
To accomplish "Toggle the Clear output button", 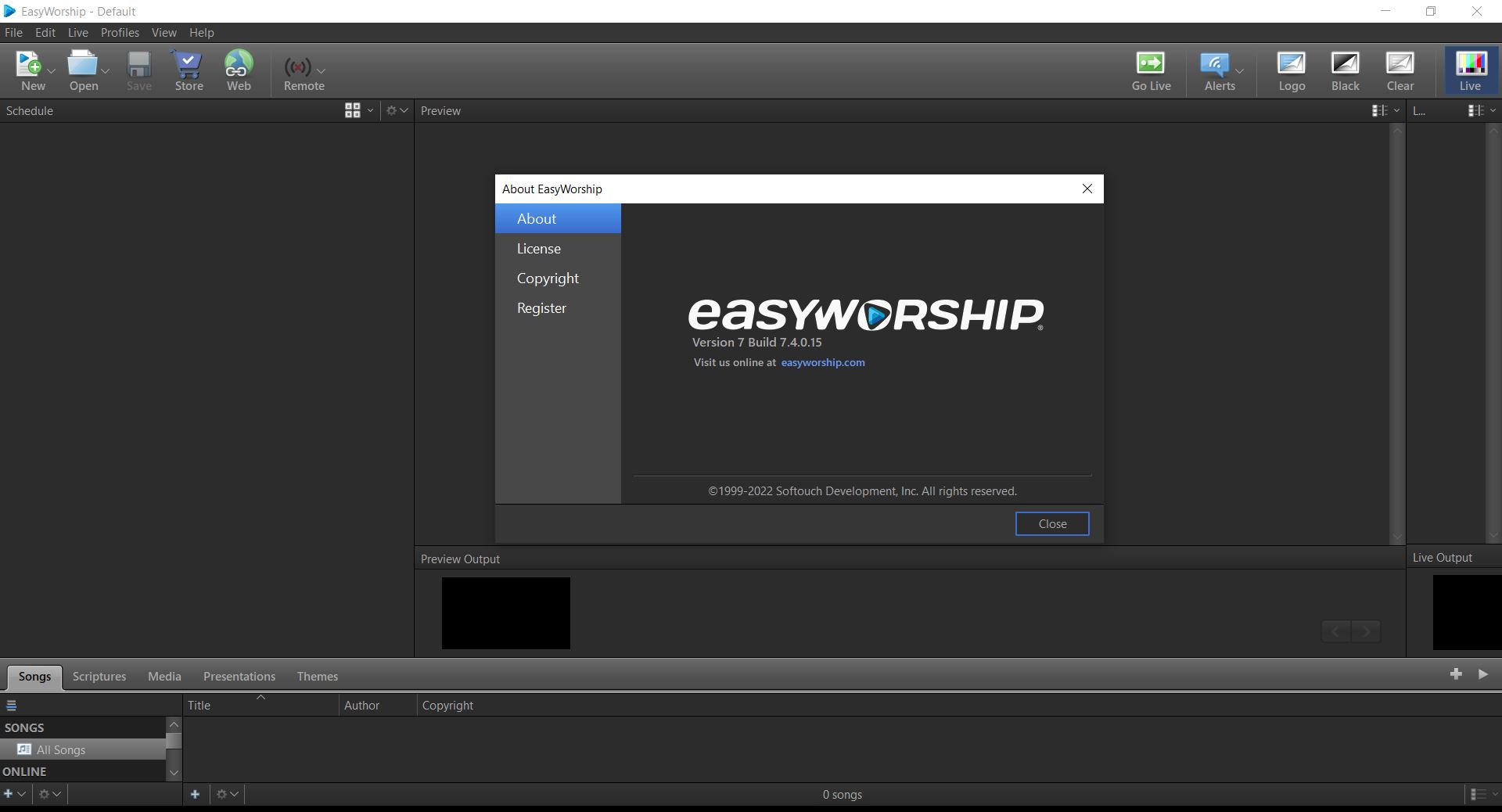I will pyautogui.click(x=1400, y=71).
